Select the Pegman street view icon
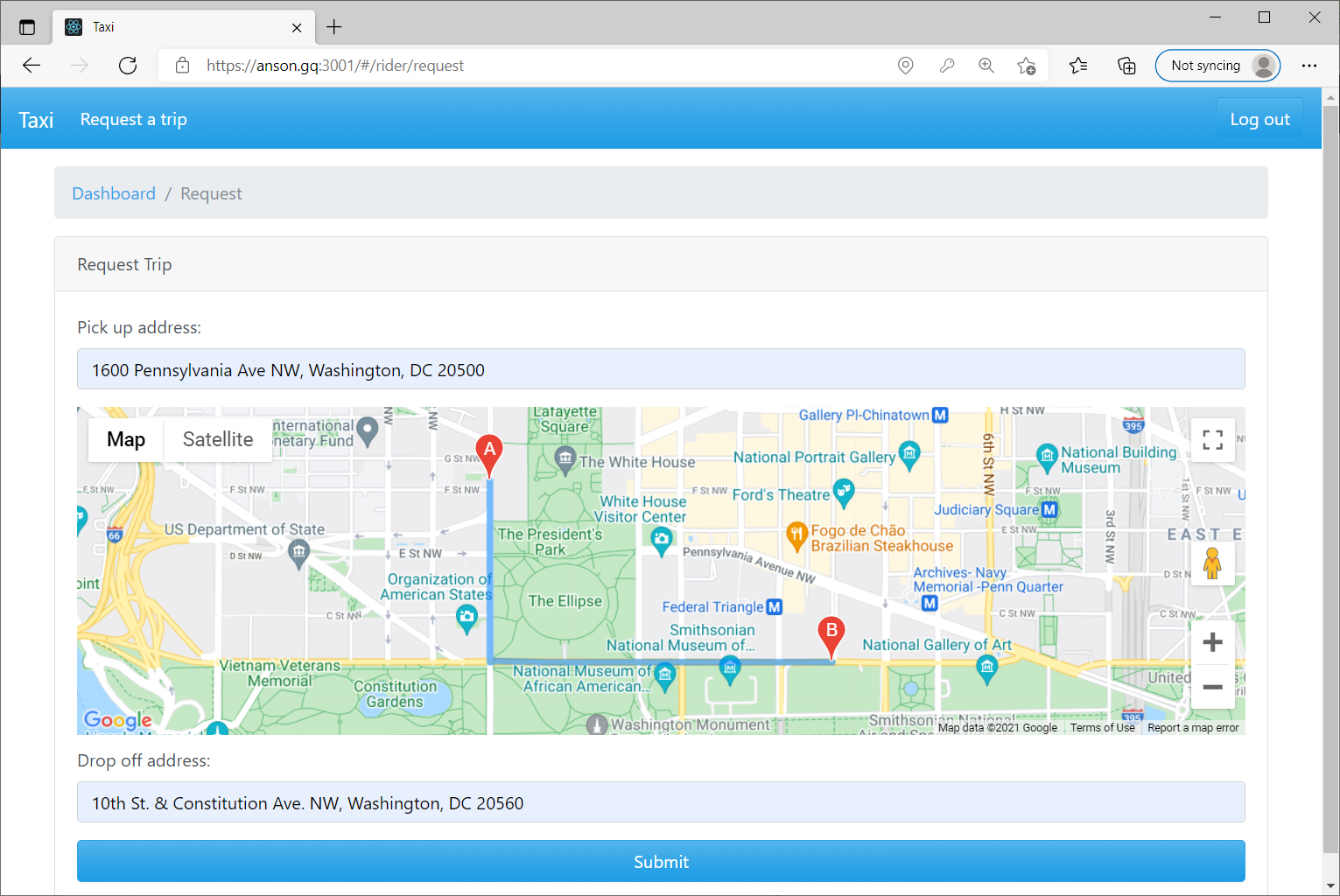This screenshot has height=896, width=1340. [x=1212, y=563]
